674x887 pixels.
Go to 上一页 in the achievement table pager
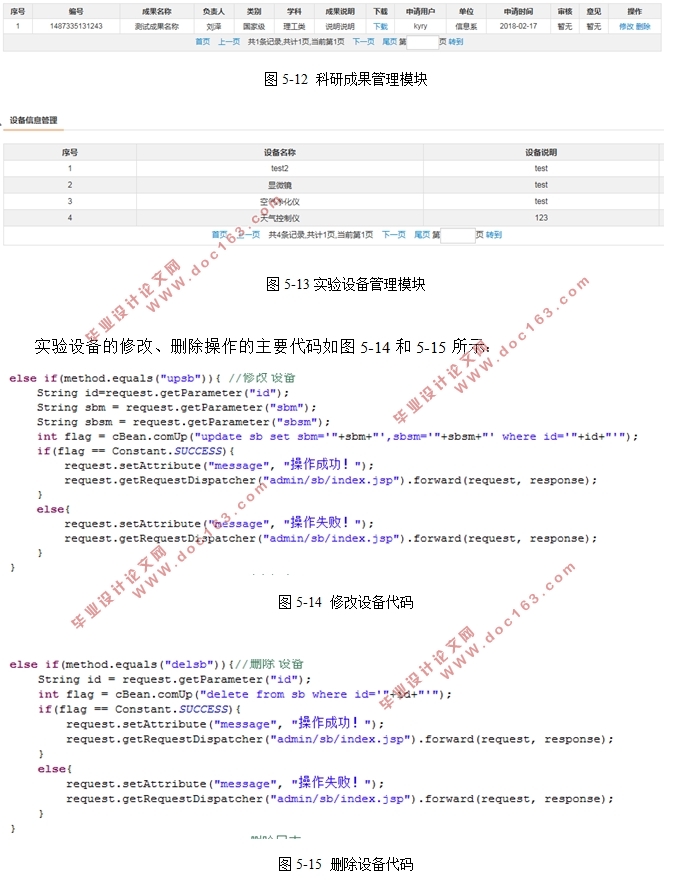(229, 42)
